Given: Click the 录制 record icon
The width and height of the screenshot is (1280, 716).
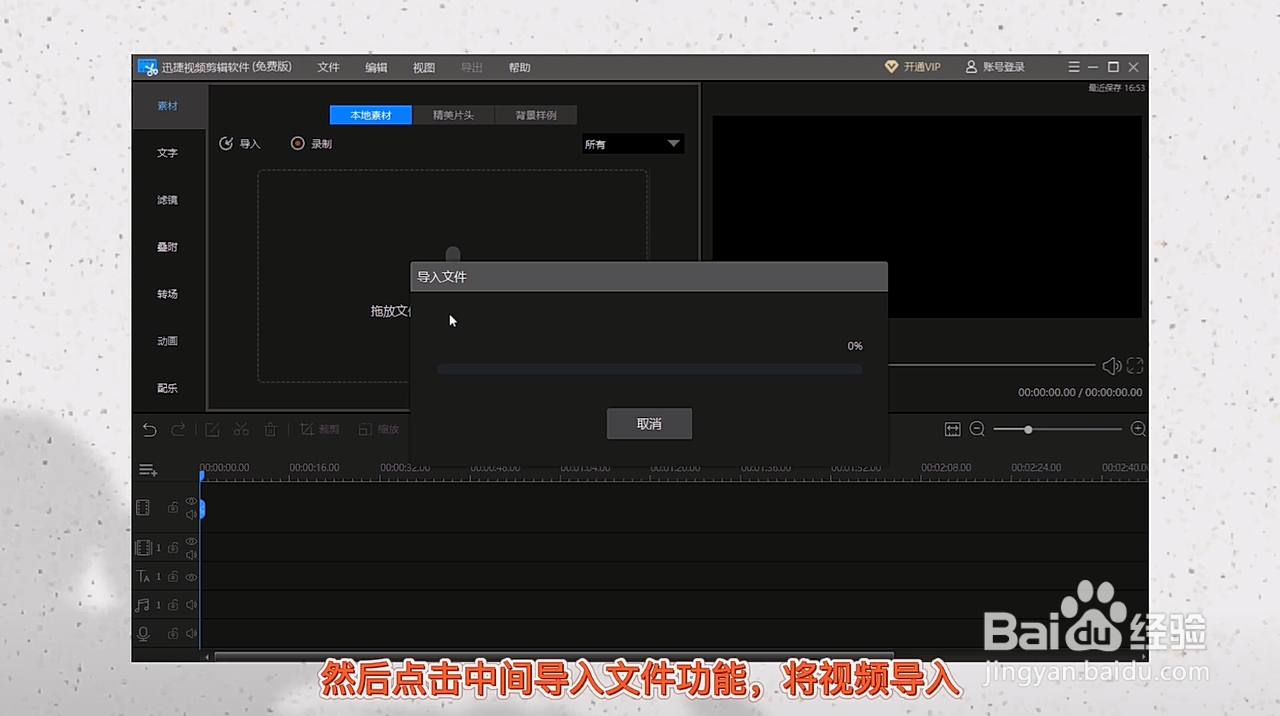Looking at the screenshot, I should (x=298, y=143).
